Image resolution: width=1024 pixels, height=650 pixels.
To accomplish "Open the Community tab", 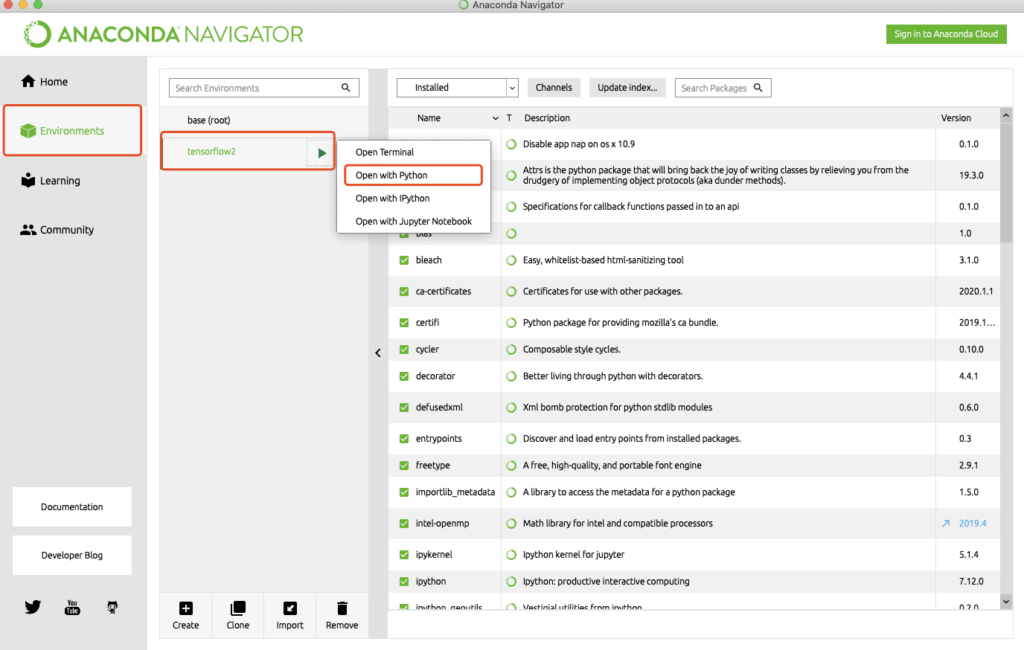I will [x=57, y=230].
